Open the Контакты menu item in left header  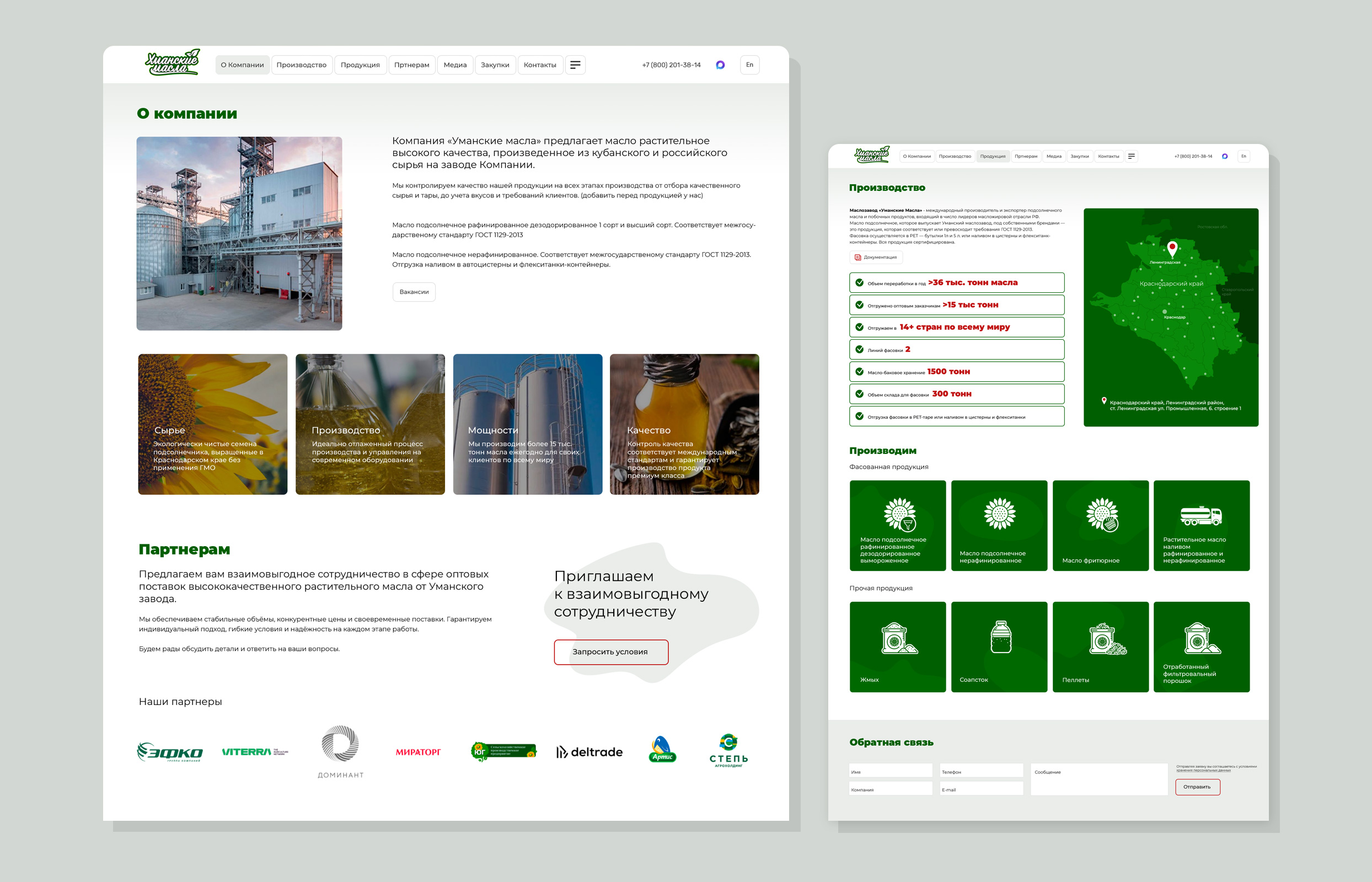point(539,65)
